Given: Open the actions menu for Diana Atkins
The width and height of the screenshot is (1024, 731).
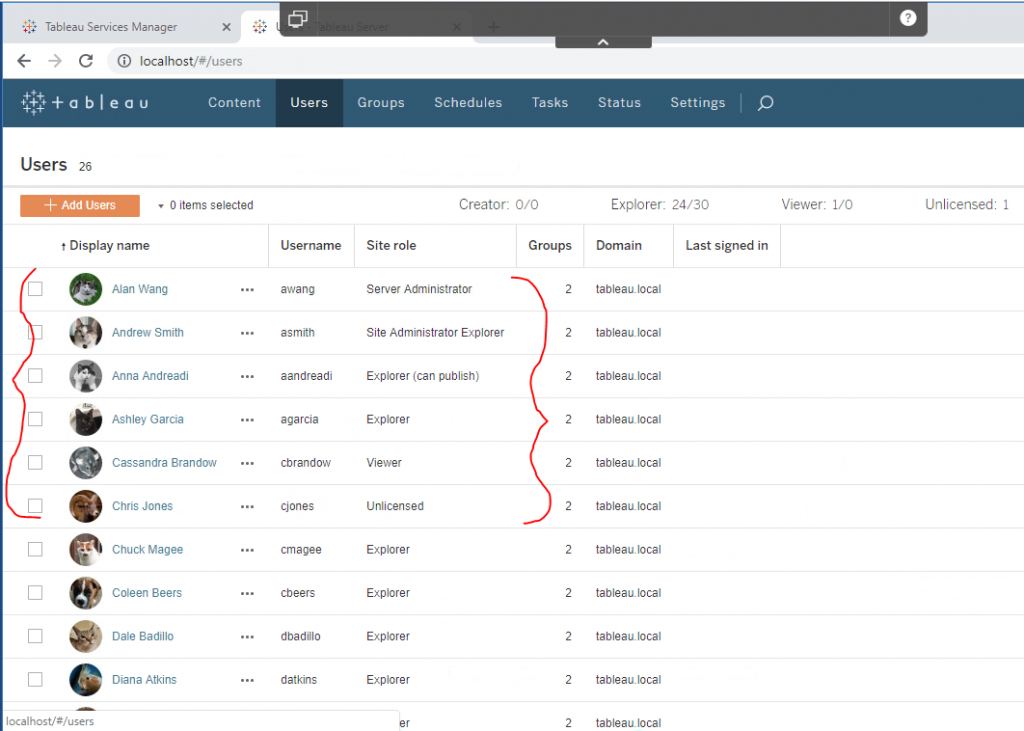Looking at the screenshot, I should point(247,679).
